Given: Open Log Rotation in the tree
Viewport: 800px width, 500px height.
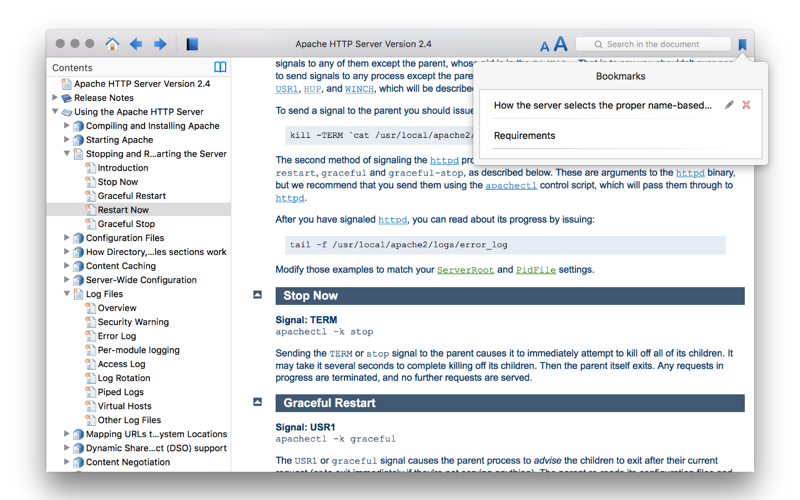Looking at the screenshot, I should (124, 378).
